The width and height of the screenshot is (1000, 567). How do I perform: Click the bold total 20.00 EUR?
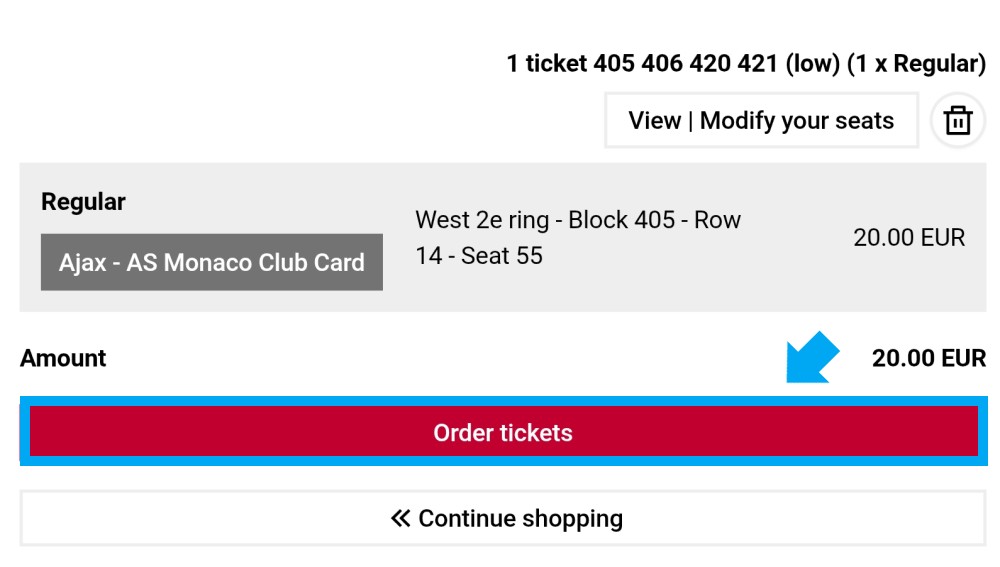click(x=929, y=358)
